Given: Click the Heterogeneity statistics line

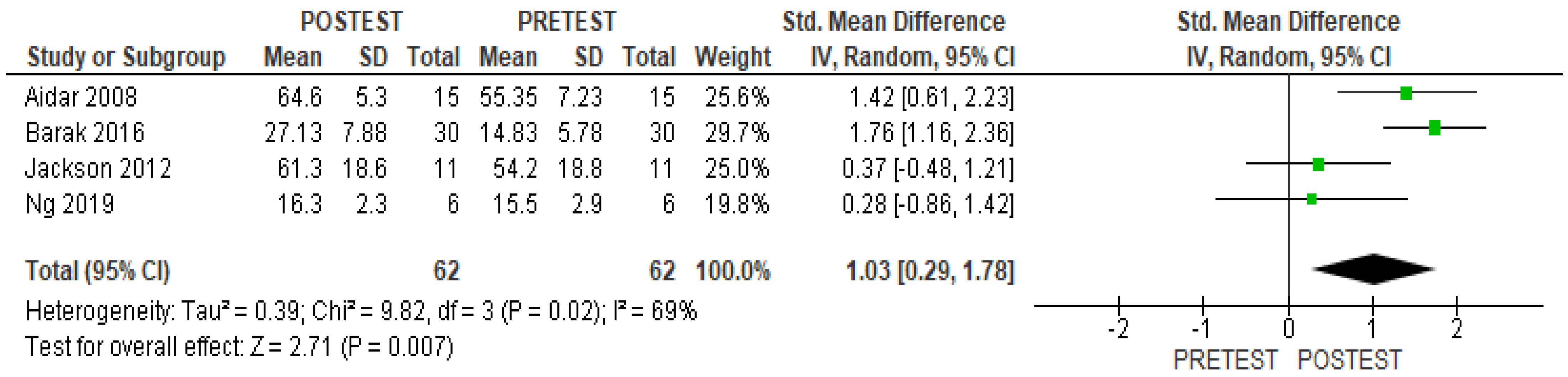Looking at the screenshot, I should [360, 312].
